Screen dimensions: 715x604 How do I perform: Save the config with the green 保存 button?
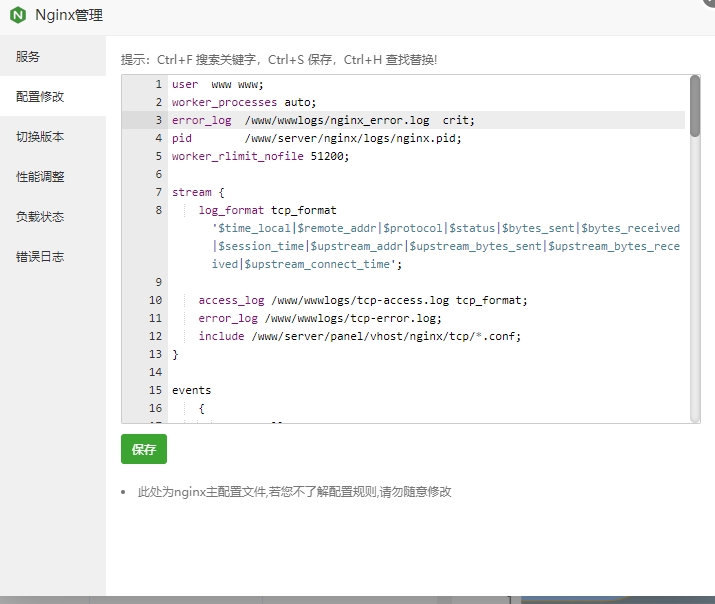point(144,449)
